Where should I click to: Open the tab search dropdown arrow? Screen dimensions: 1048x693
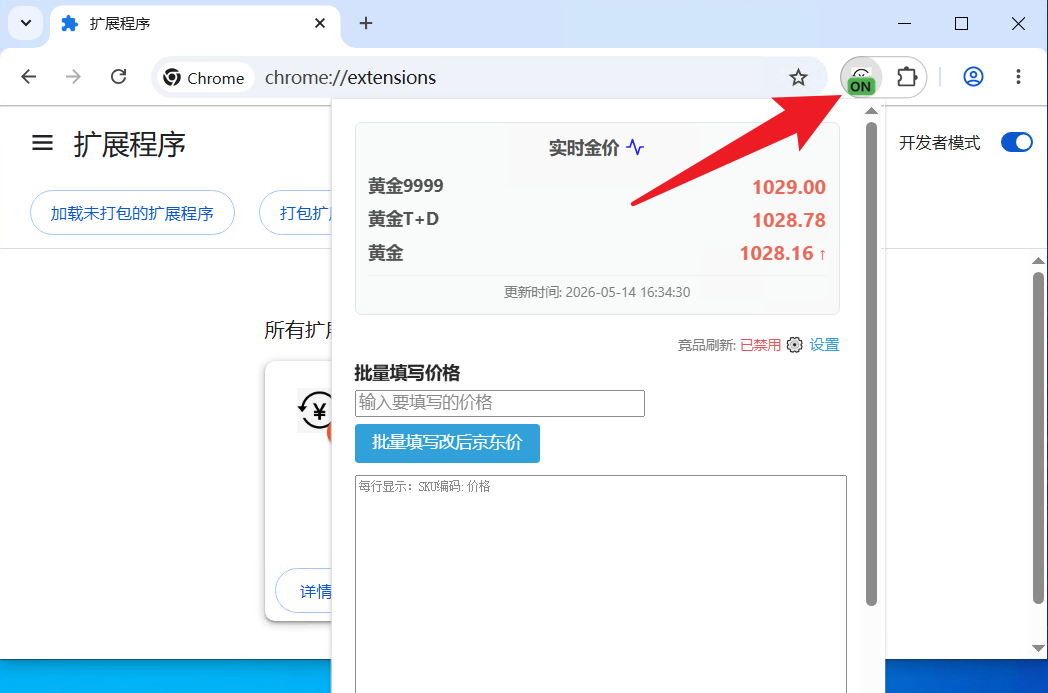26,23
